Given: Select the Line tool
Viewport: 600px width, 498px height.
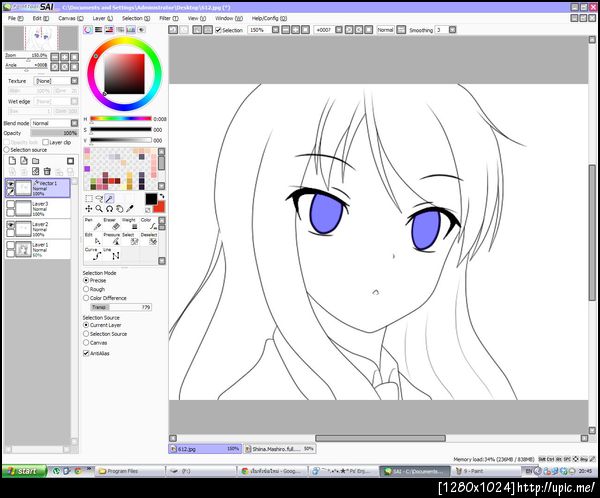Looking at the screenshot, I should (x=112, y=254).
